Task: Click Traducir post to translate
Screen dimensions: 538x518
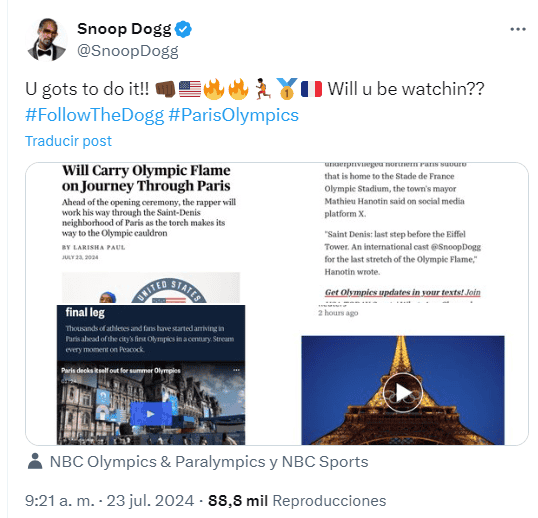Action: pos(68,141)
